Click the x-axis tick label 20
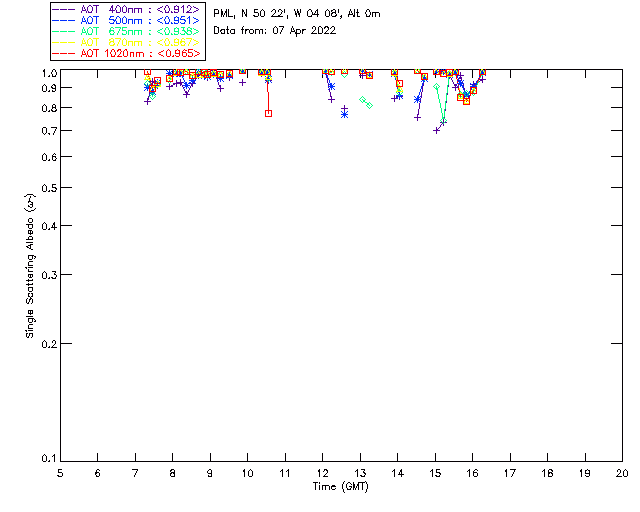640x512 pixels. pos(622,473)
